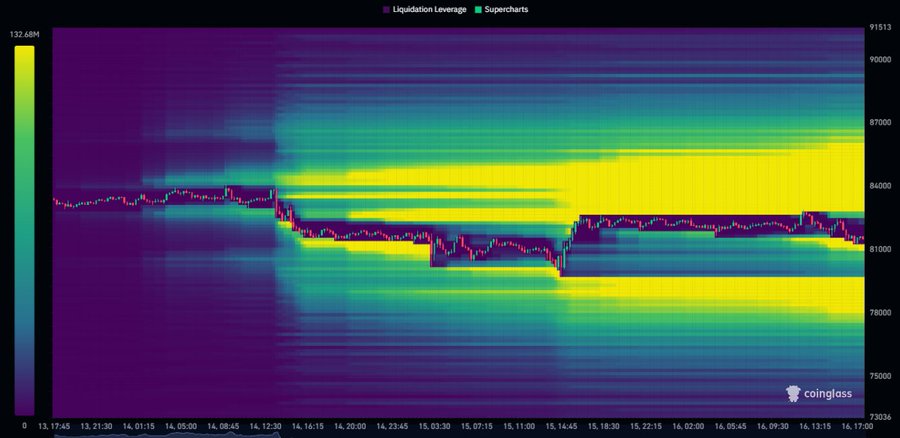Click the 0 minimum scale value
The width and height of the screenshot is (900, 438).
point(24,425)
